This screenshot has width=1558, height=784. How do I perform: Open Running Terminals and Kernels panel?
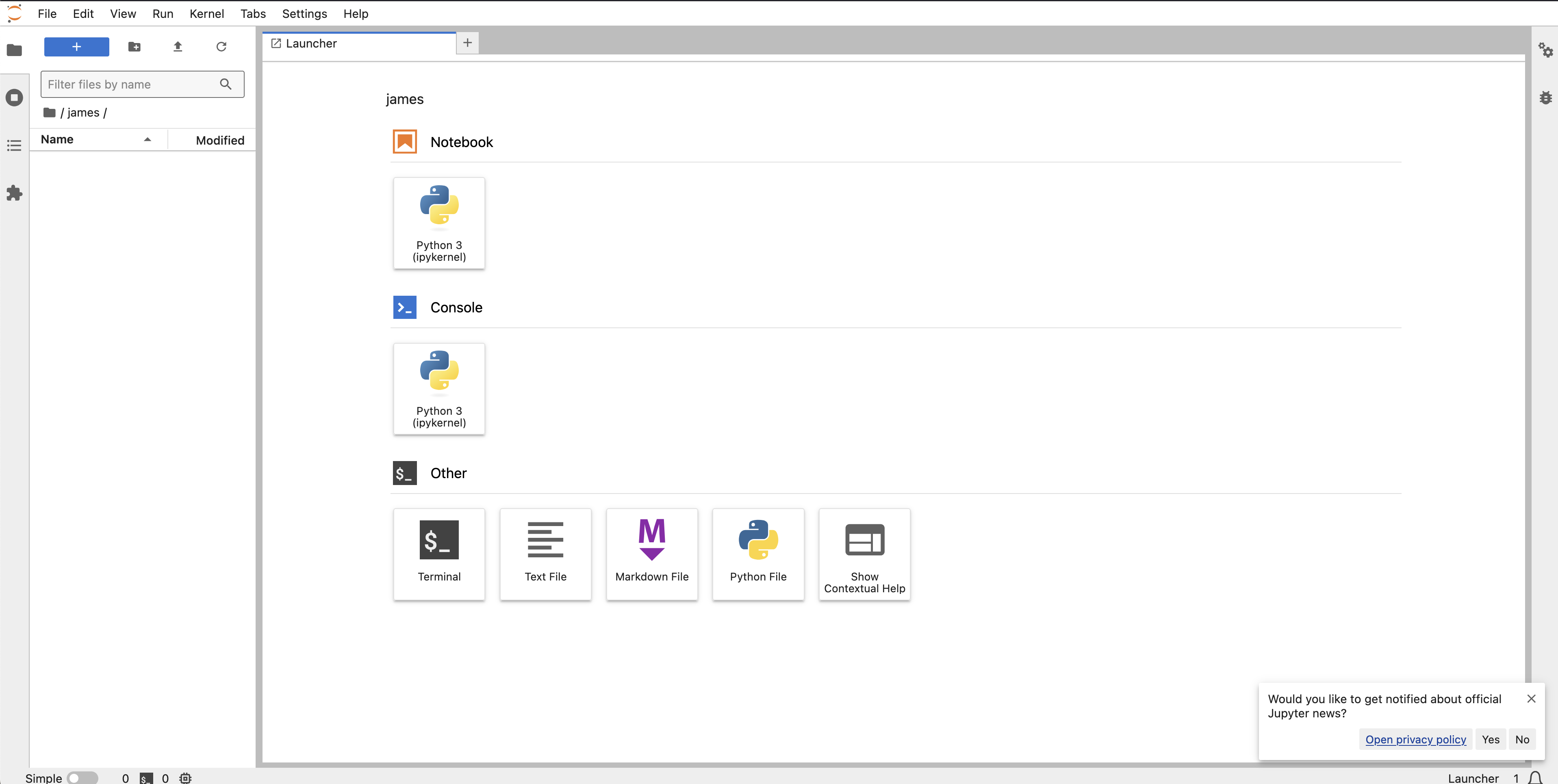[x=15, y=97]
